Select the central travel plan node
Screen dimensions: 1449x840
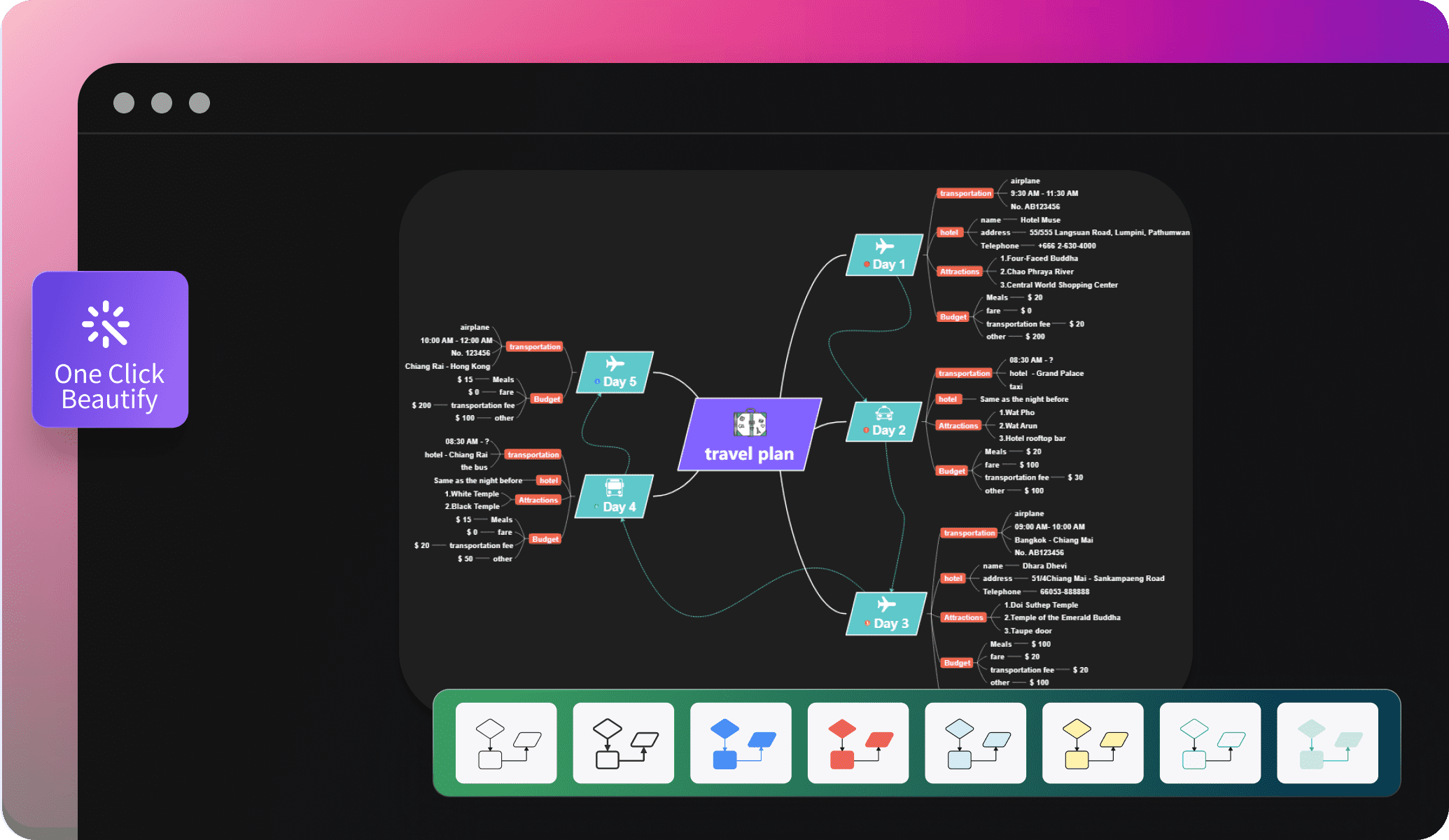749,435
